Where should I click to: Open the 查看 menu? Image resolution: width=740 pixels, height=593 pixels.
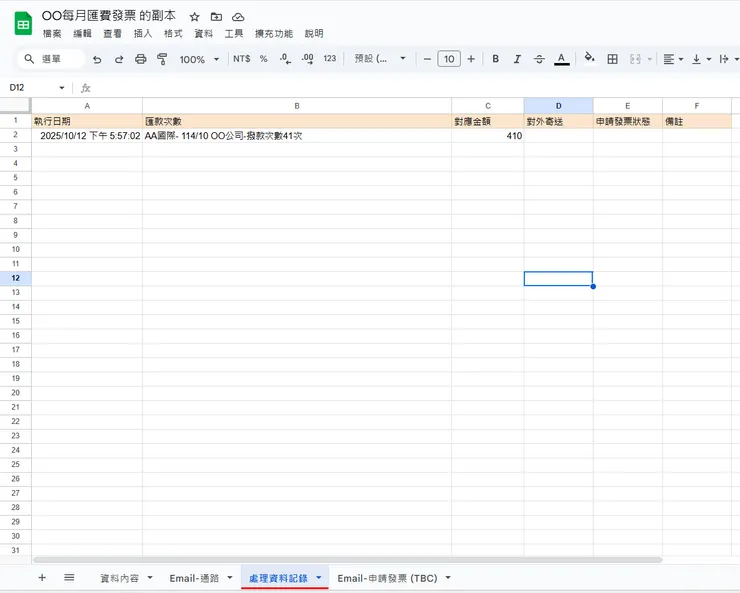coord(112,33)
